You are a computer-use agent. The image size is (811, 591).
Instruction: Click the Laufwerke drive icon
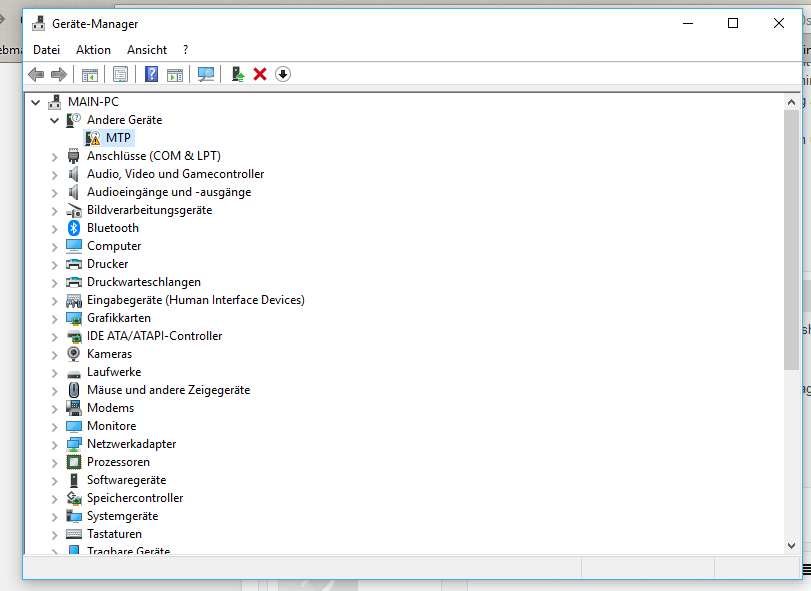coord(74,373)
